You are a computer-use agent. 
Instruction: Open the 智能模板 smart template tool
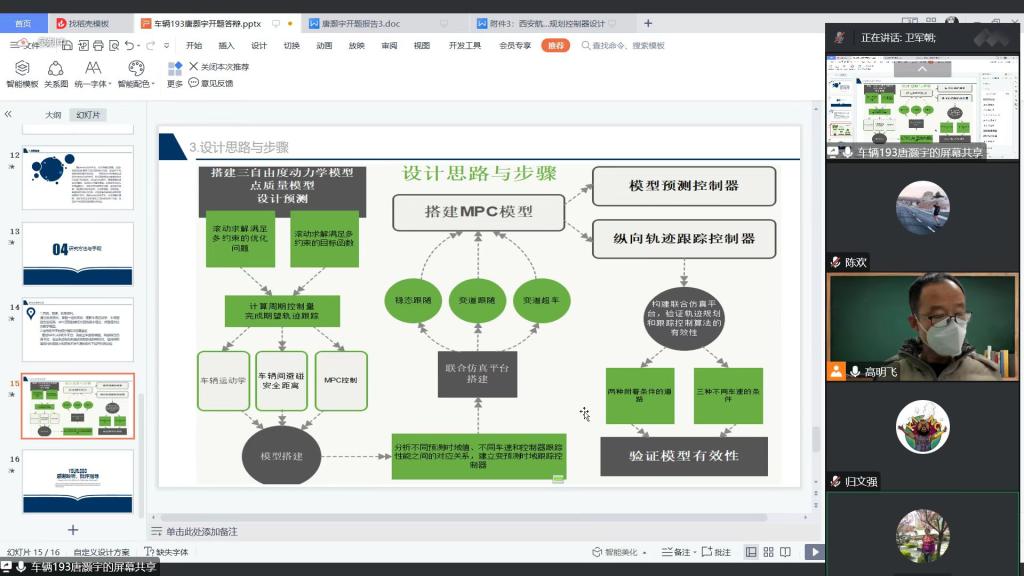(x=22, y=73)
